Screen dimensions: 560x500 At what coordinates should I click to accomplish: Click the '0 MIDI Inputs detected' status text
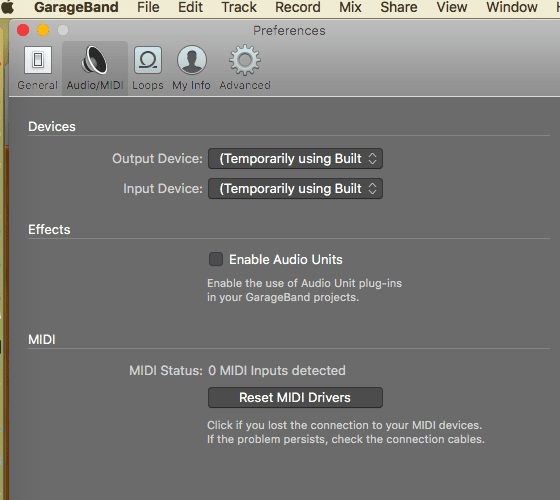point(277,371)
